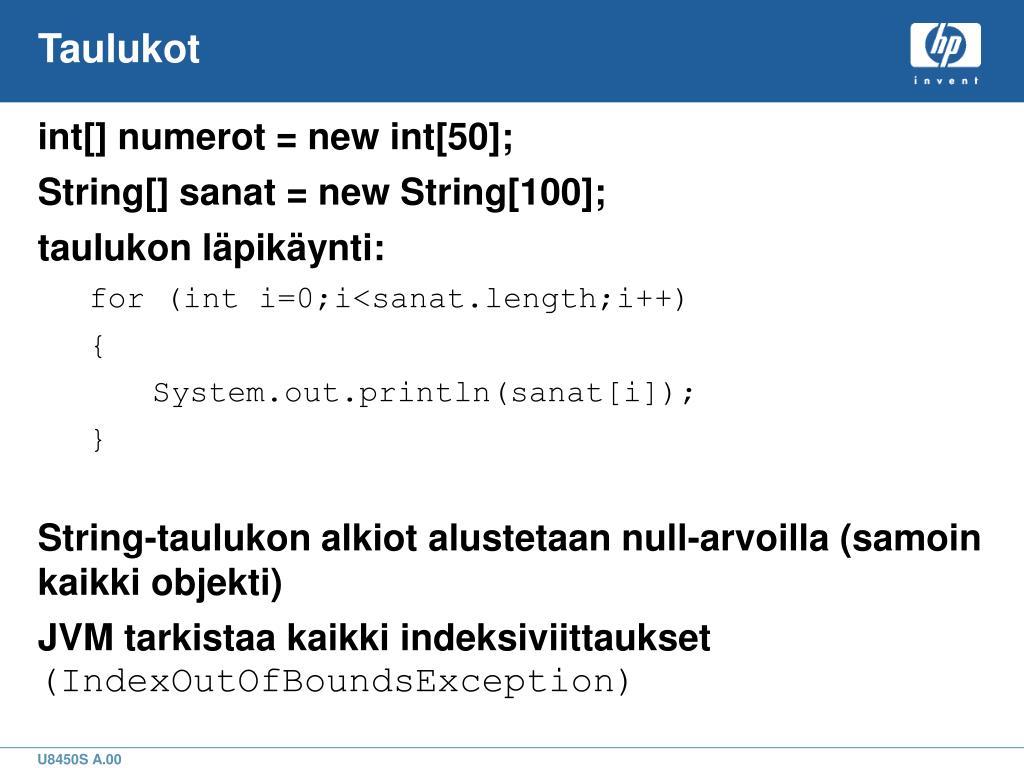
Task: Click the HP invent logo
Action: pos(945,53)
